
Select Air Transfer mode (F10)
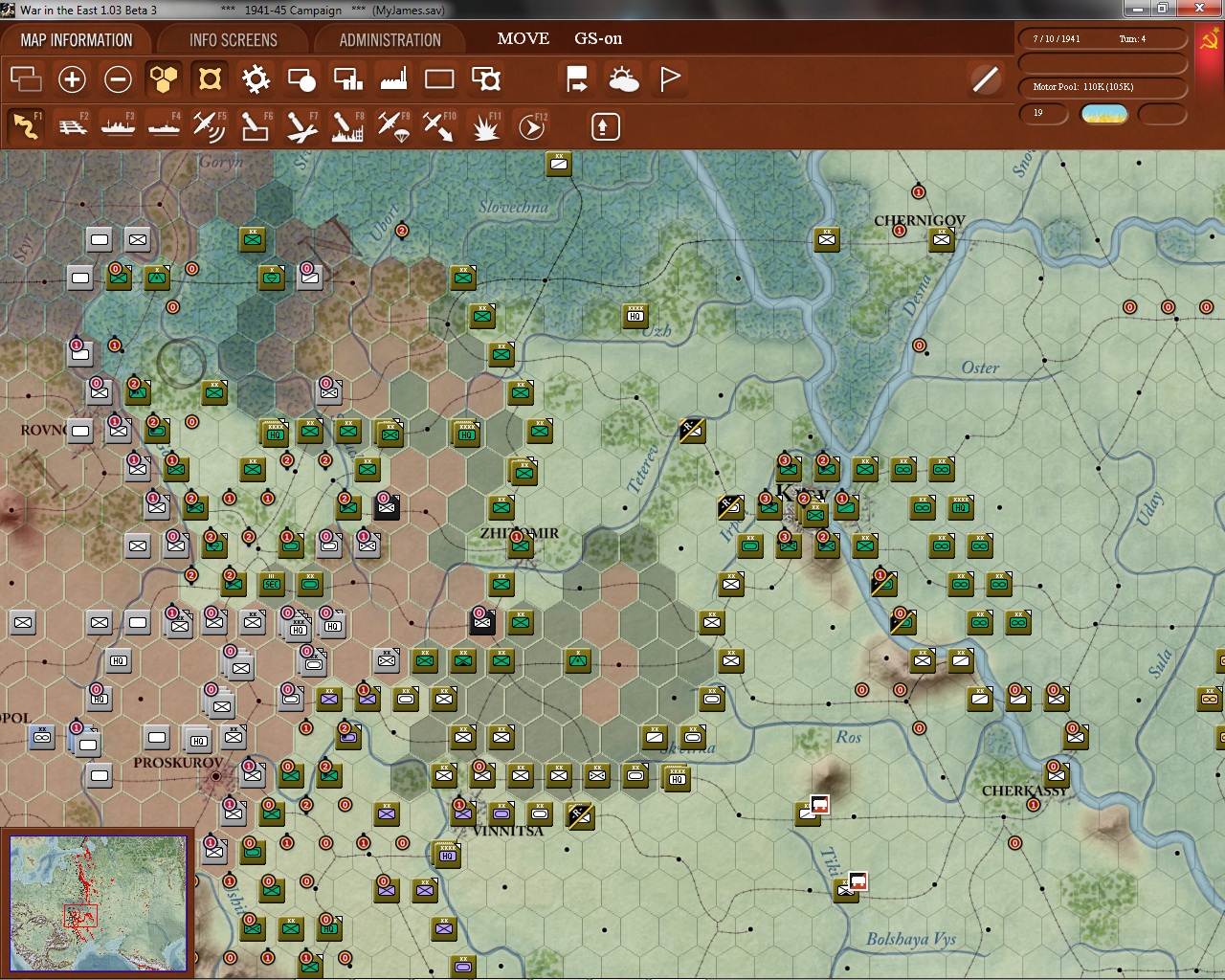439,126
